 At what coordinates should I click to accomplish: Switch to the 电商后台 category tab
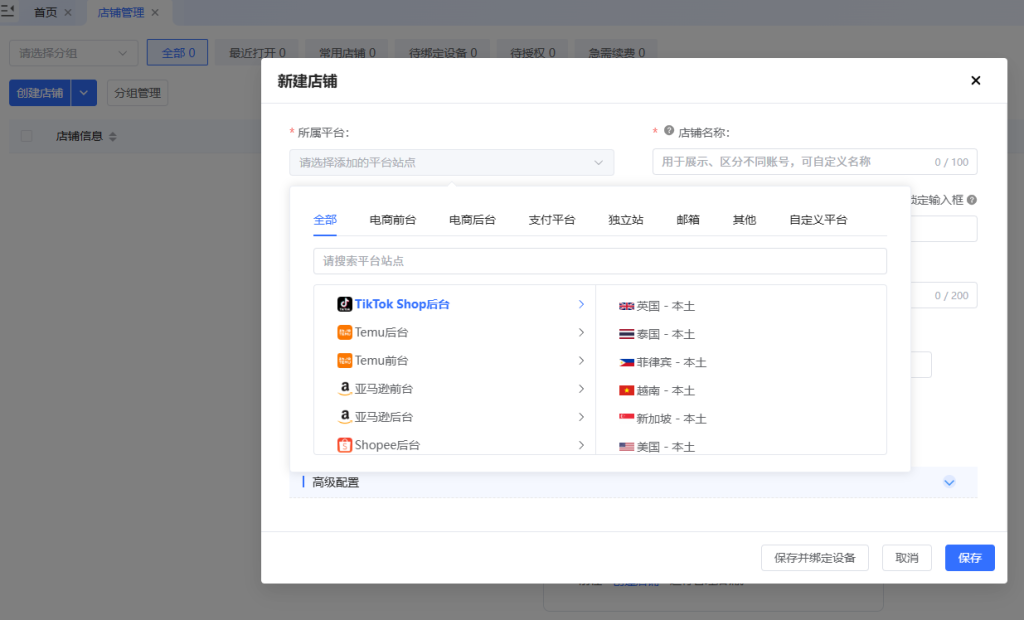472,220
